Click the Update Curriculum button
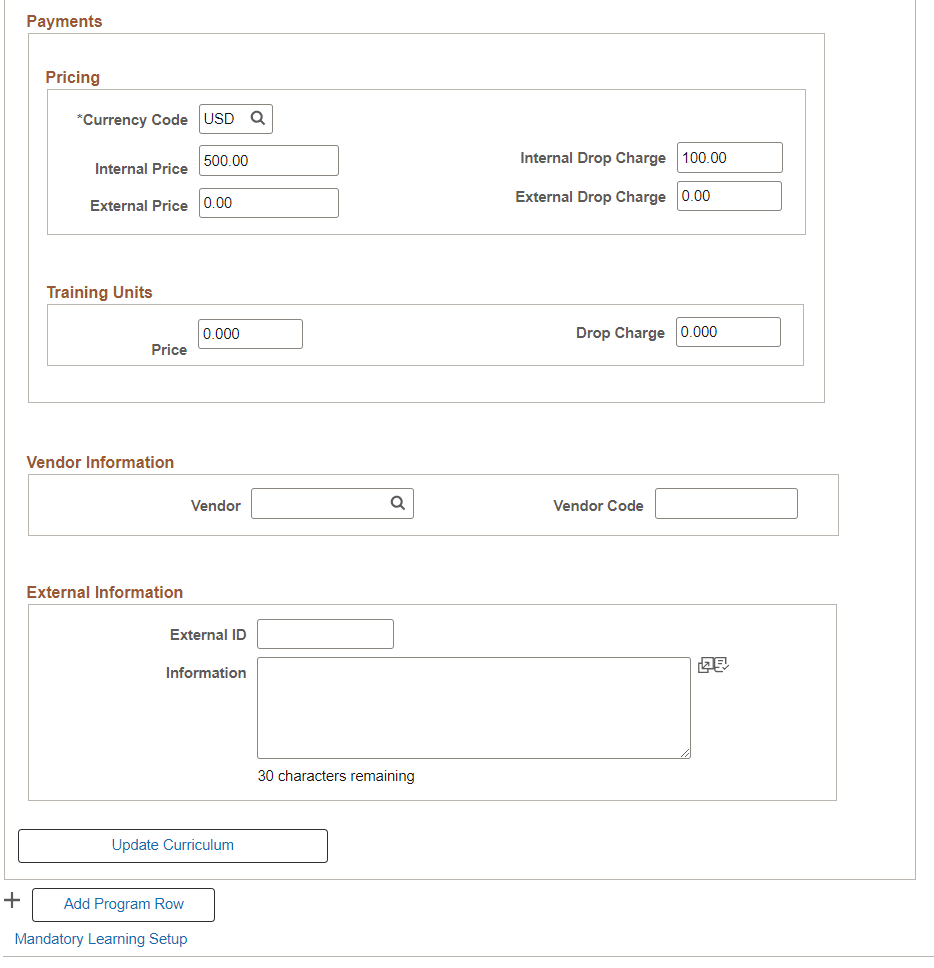The height and width of the screenshot is (968, 934). coord(173,846)
